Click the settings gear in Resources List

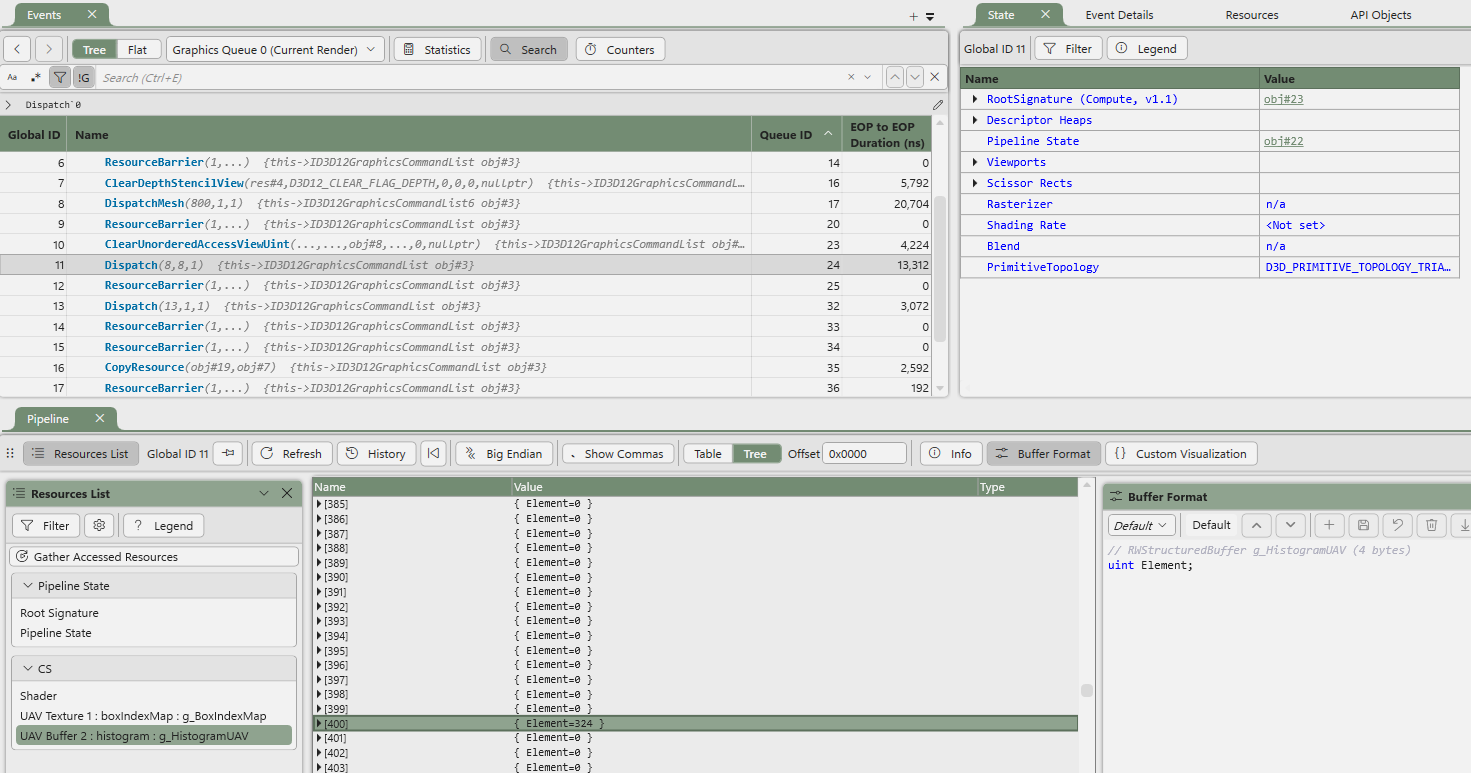[98, 525]
